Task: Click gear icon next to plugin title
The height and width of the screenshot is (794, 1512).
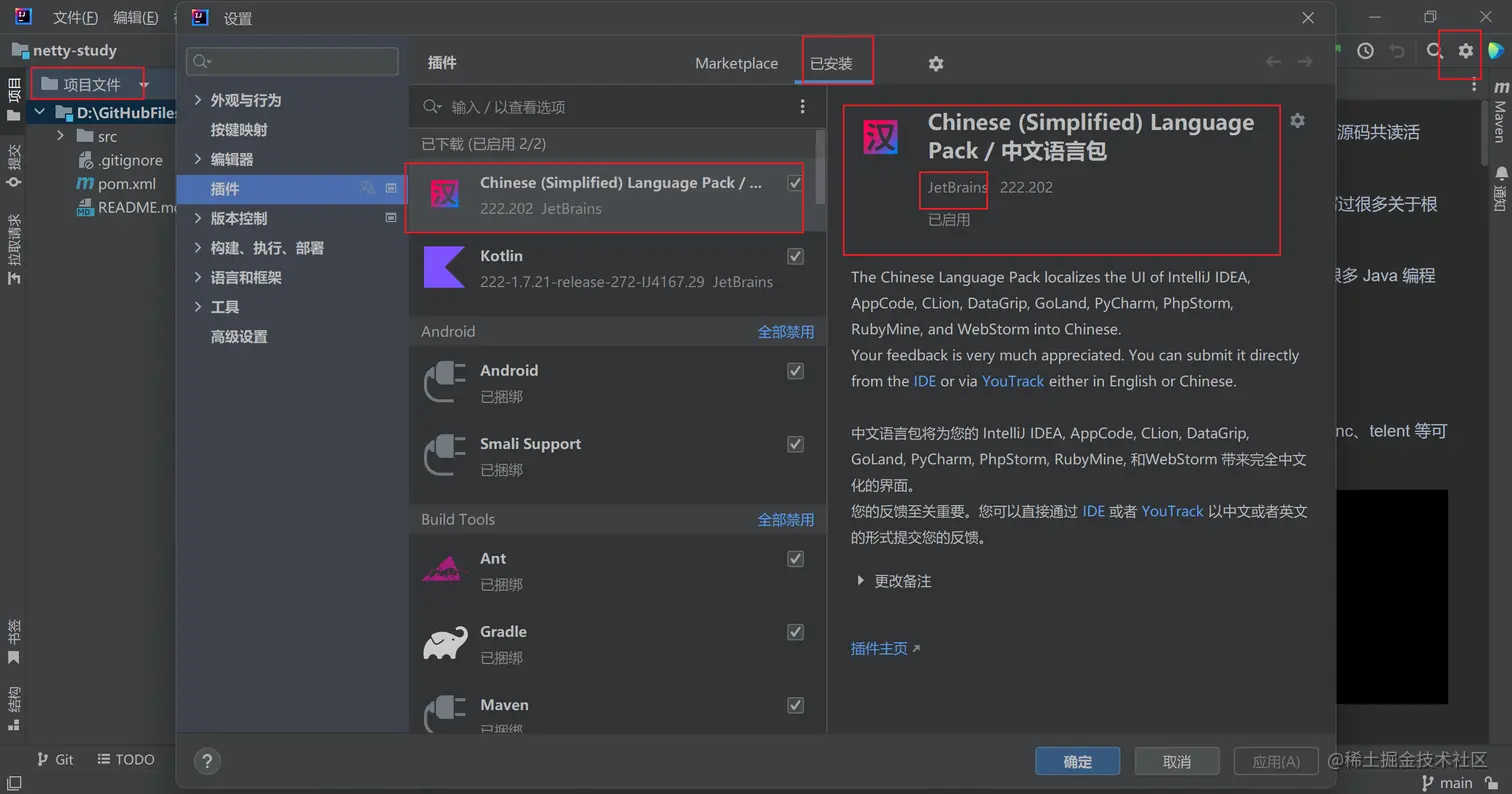Action: (1297, 121)
